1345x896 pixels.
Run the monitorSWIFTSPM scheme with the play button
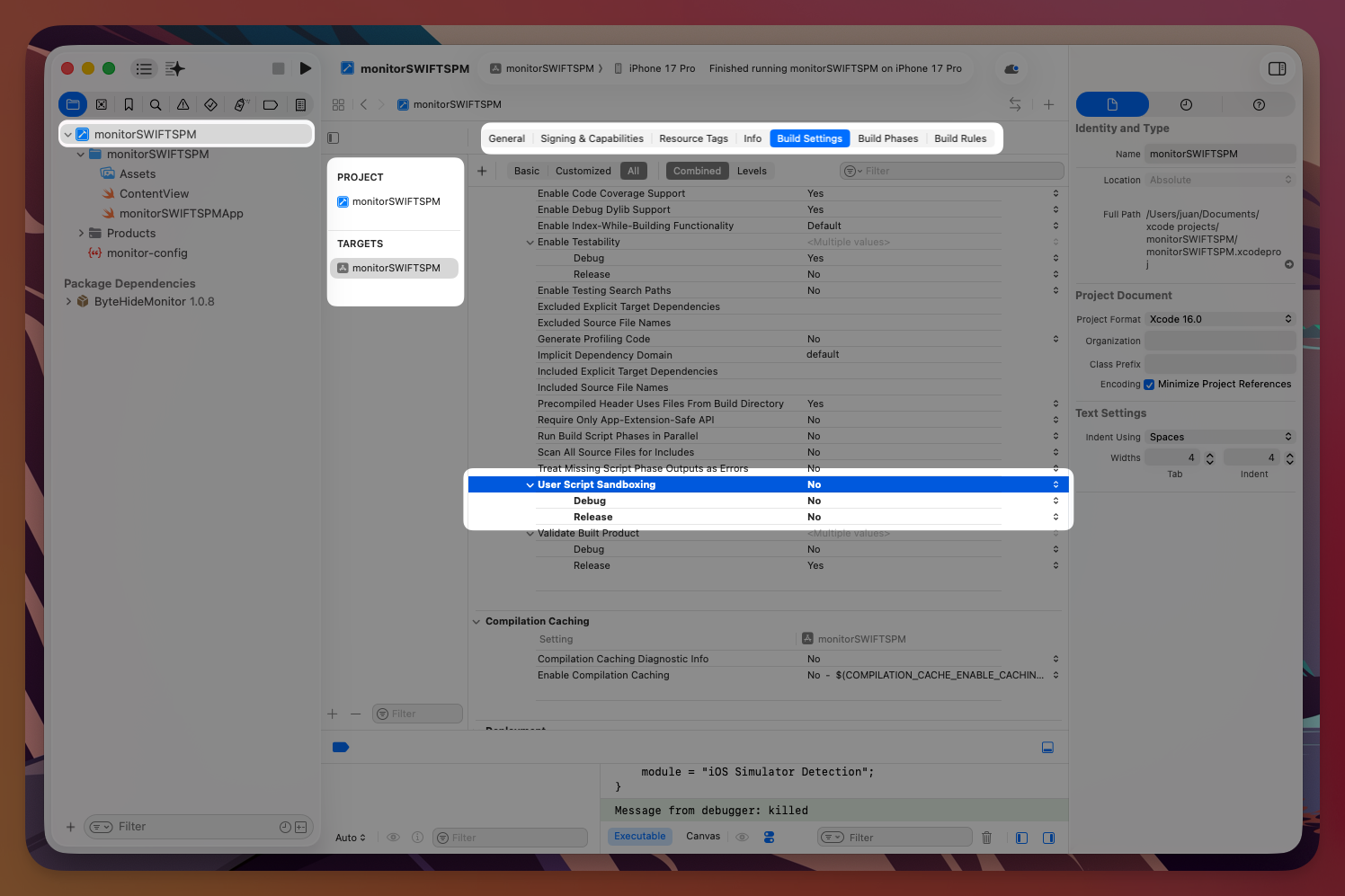306,68
